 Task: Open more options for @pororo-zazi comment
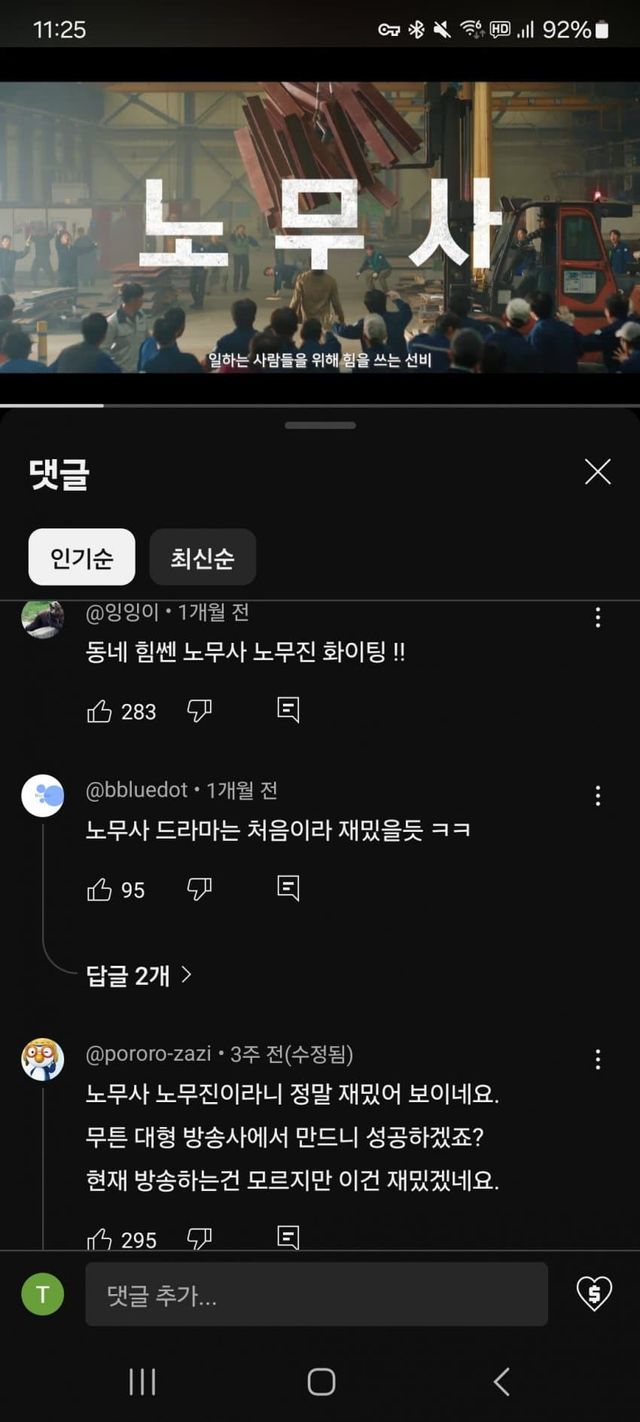pyautogui.click(x=598, y=1059)
